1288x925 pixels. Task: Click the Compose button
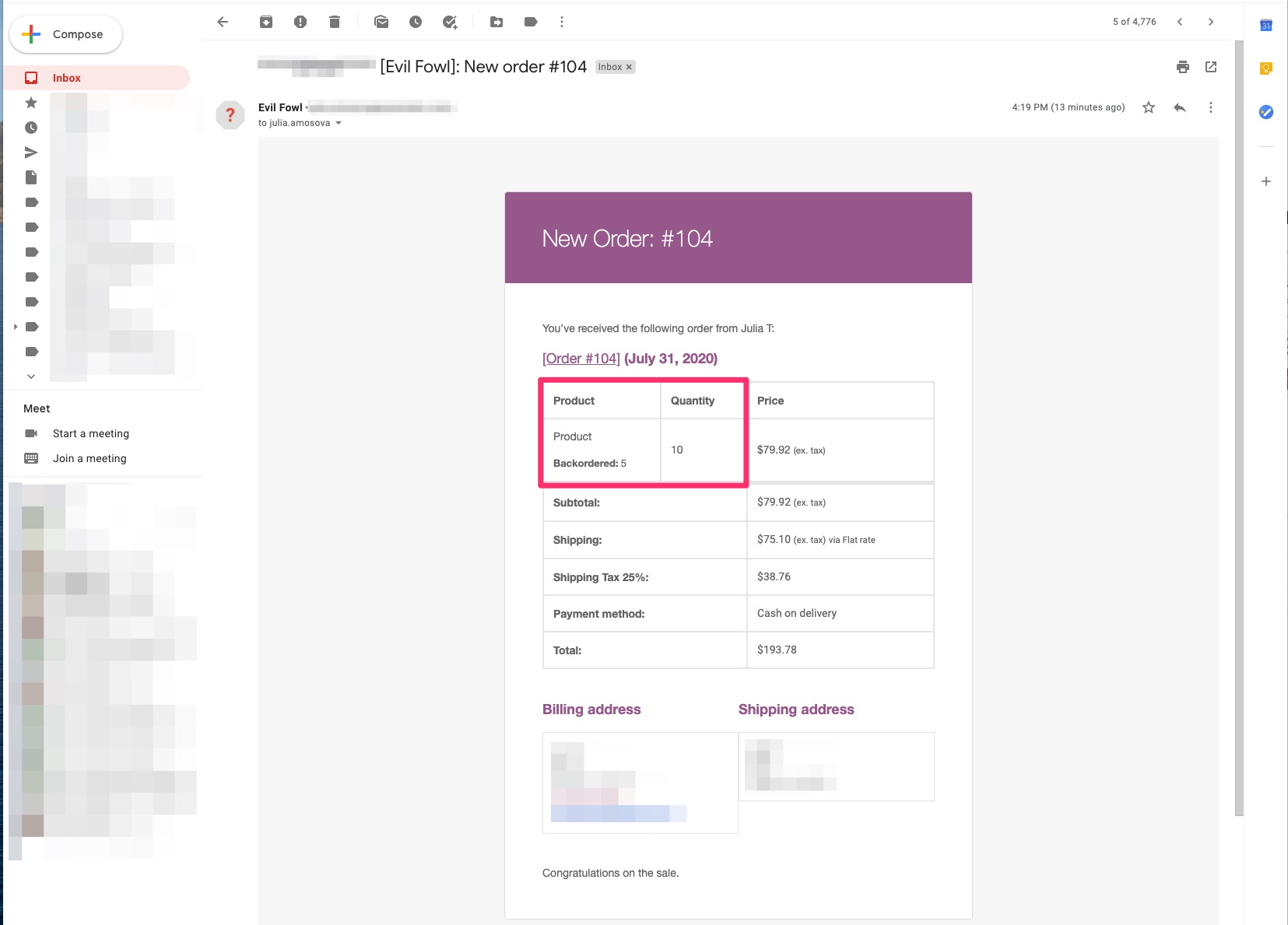pyautogui.click(x=65, y=34)
